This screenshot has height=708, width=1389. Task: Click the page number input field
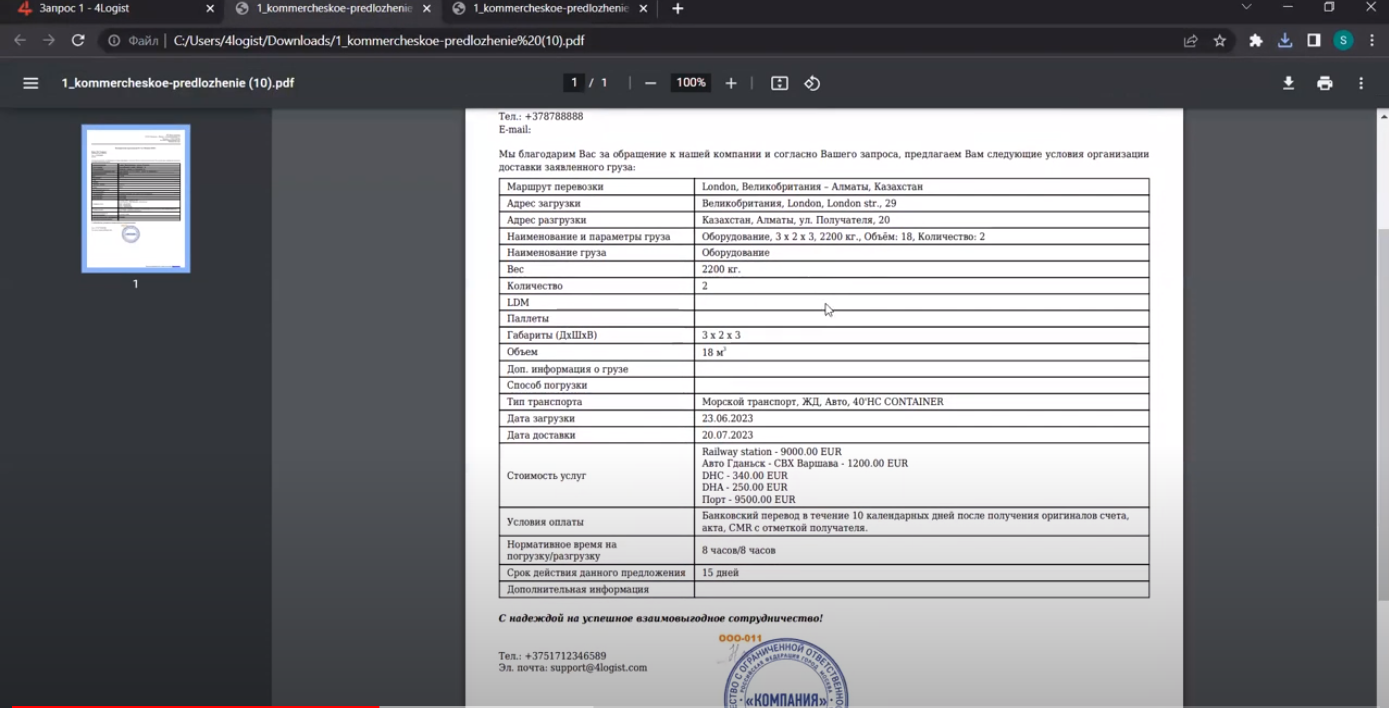(573, 83)
